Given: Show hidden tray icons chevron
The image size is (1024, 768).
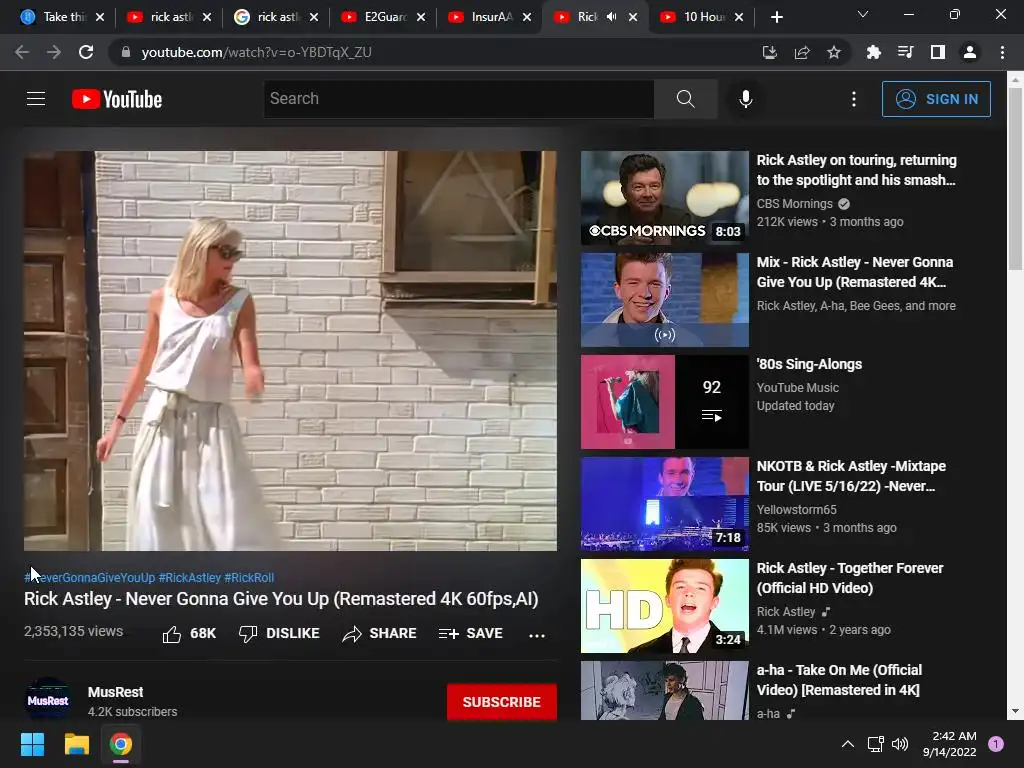Looking at the screenshot, I should [x=847, y=744].
